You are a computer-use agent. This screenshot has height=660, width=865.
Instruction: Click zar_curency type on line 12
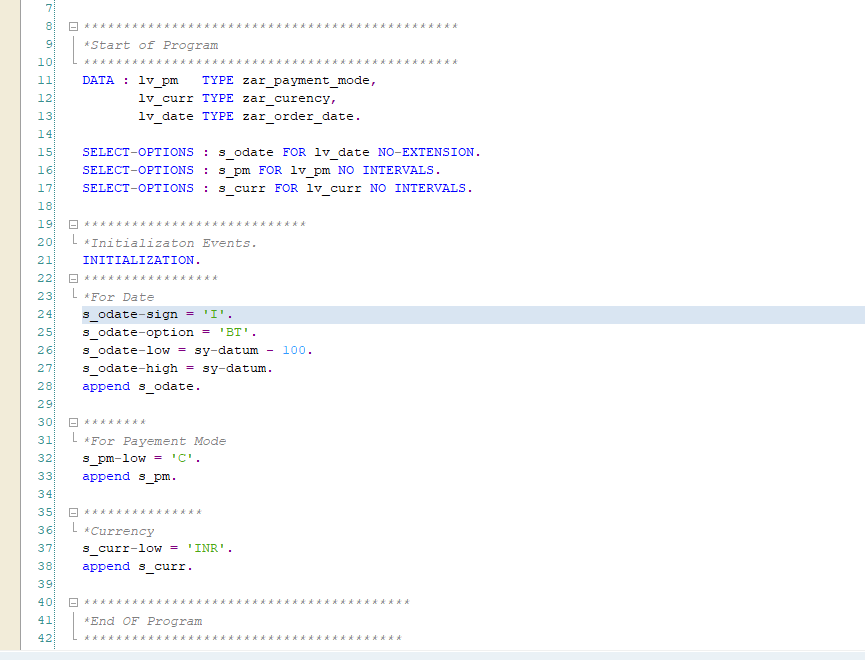(x=286, y=98)
